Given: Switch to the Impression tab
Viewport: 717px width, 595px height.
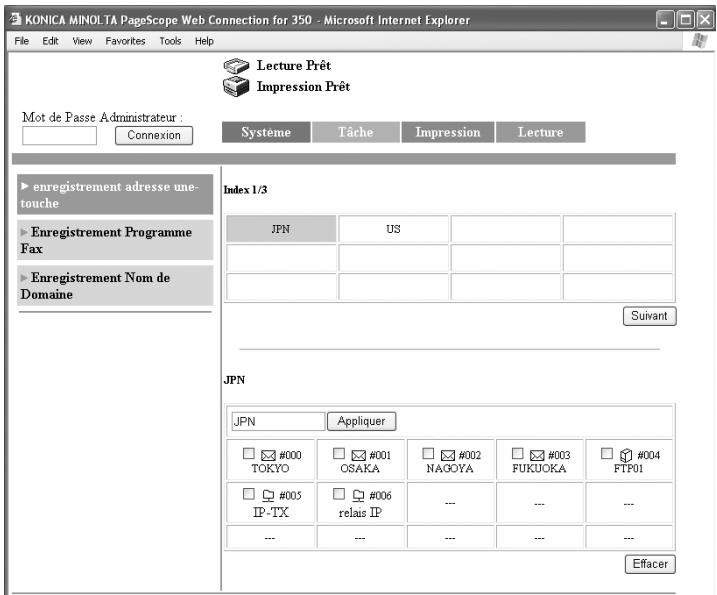Looking at the screenshot, I should [448, 132].
